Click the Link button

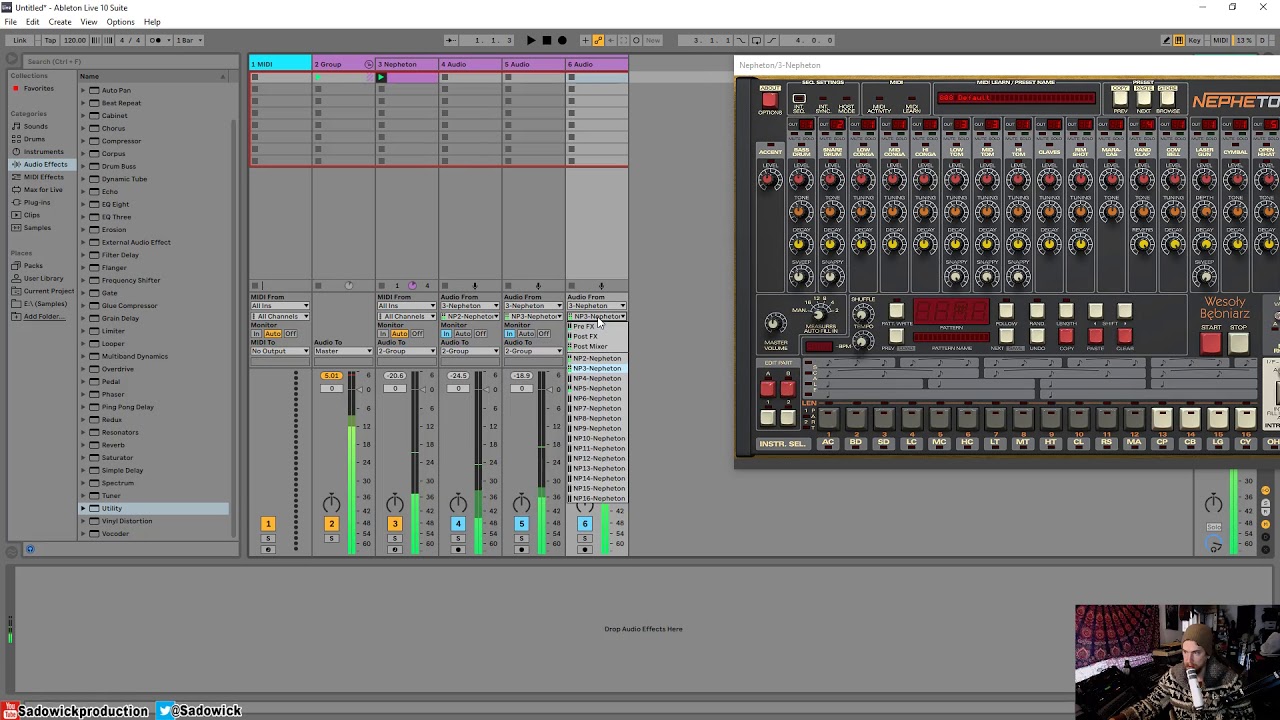click(x=20, y=40)
